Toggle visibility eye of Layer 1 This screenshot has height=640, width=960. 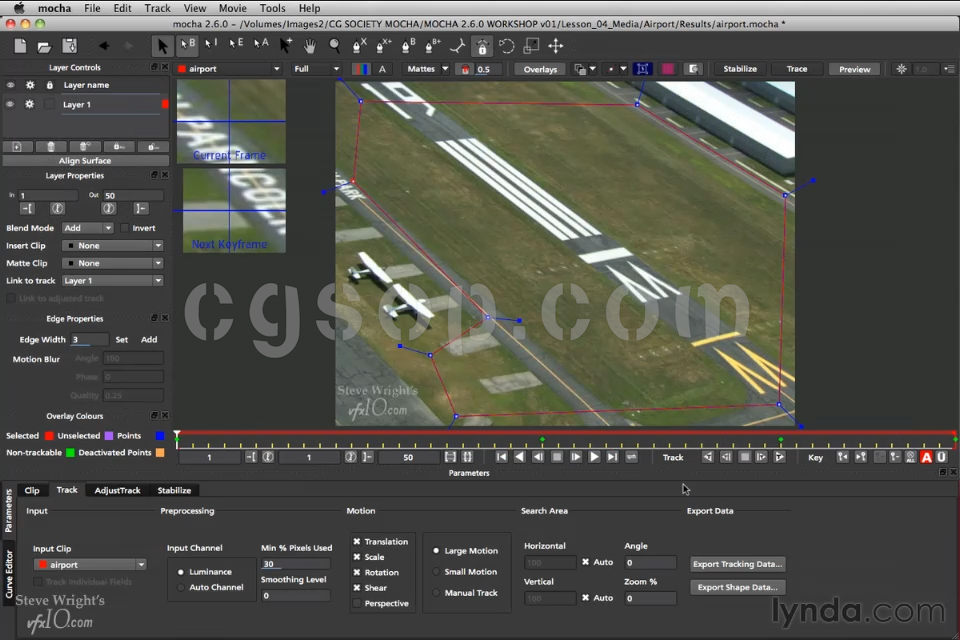click(x=11, y=104)
